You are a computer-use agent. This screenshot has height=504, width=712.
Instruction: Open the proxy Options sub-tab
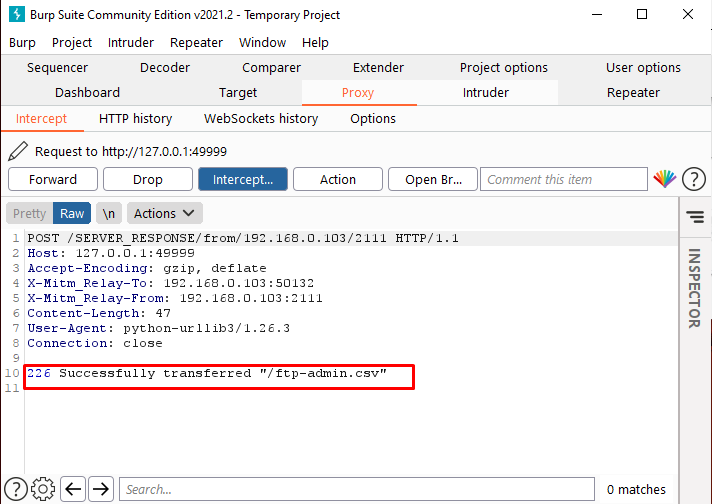(x=373, y=119)
